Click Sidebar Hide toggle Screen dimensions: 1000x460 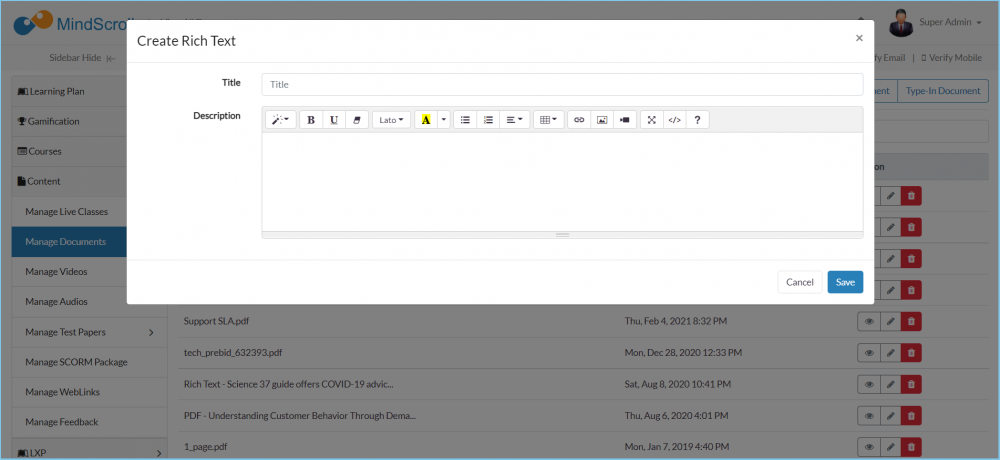click(82, 57)
